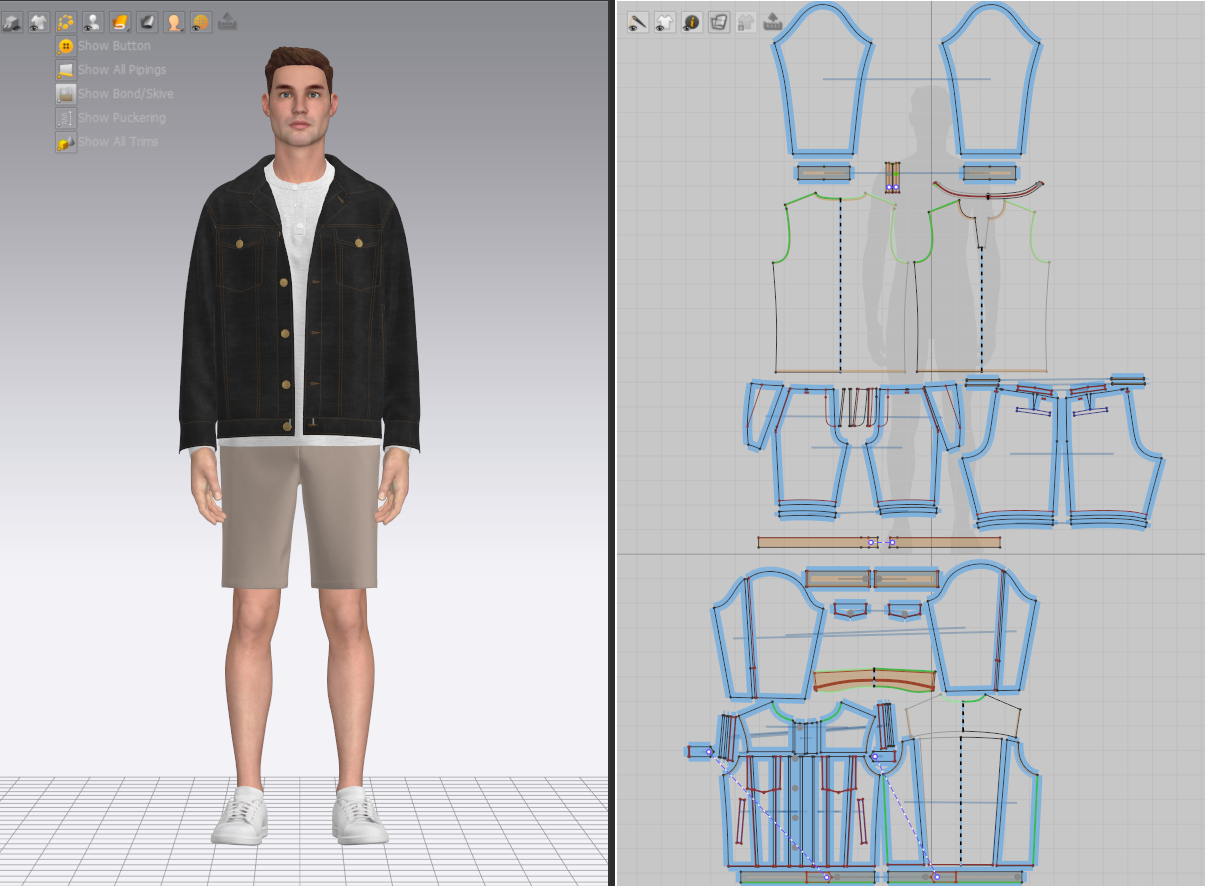Click the avatar's right white sneaker
Viewport: 1205px width, 886px height.
240,815
